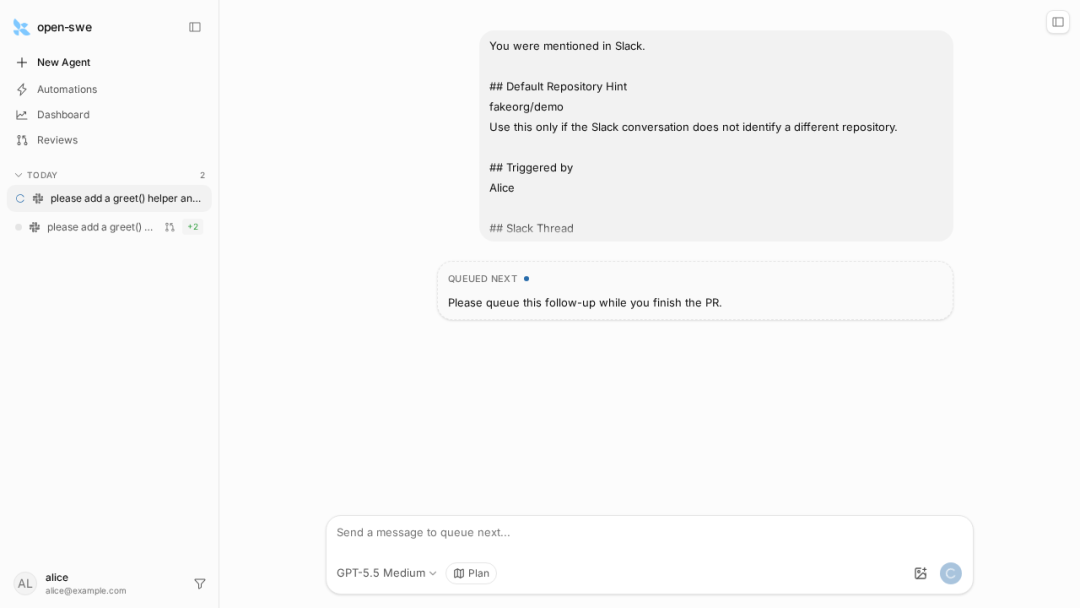Toggle Plan mode in the composer
1080x608 pixels.
click(471, 573)
